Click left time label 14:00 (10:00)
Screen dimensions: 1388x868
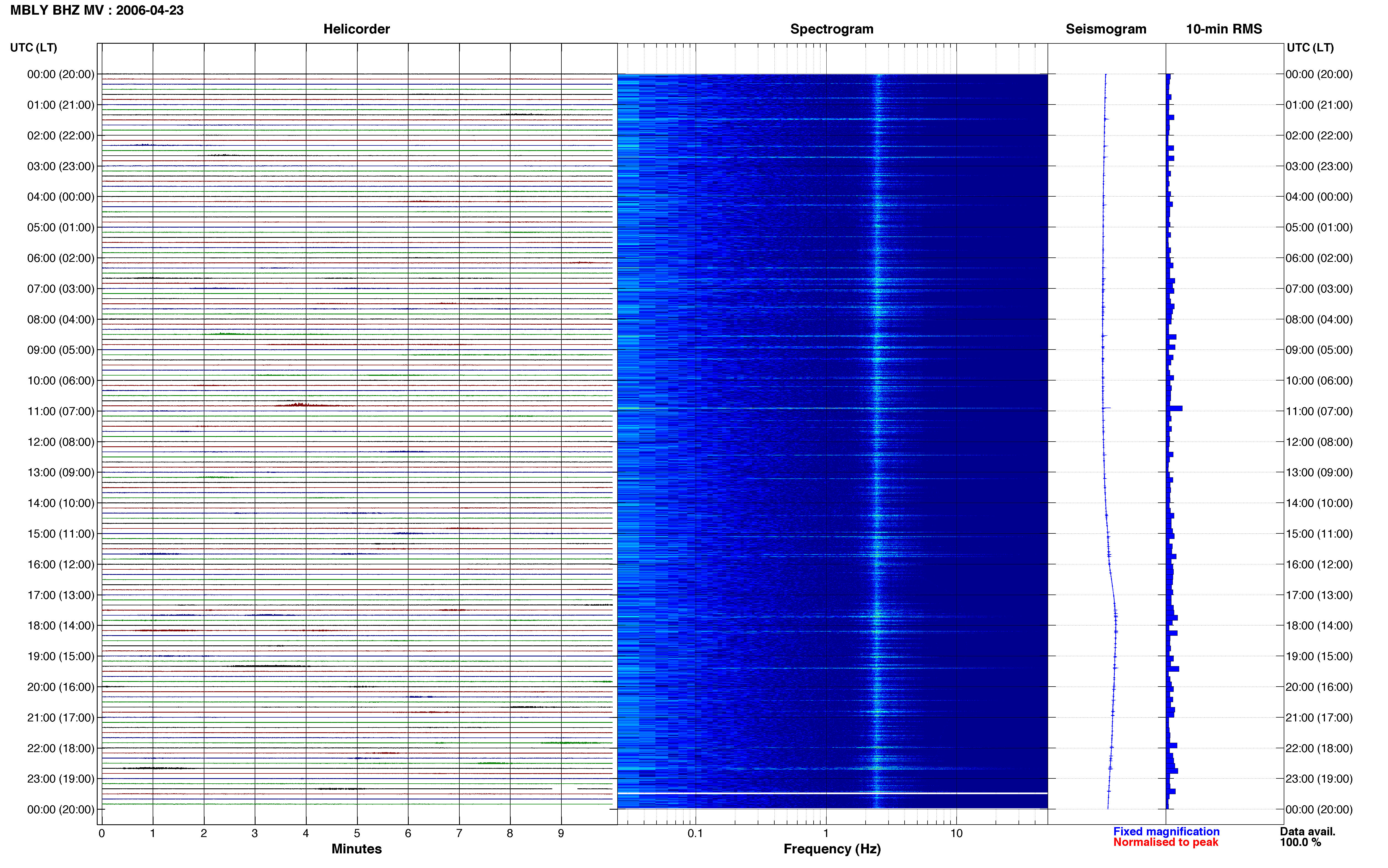(x=60, y=503)
